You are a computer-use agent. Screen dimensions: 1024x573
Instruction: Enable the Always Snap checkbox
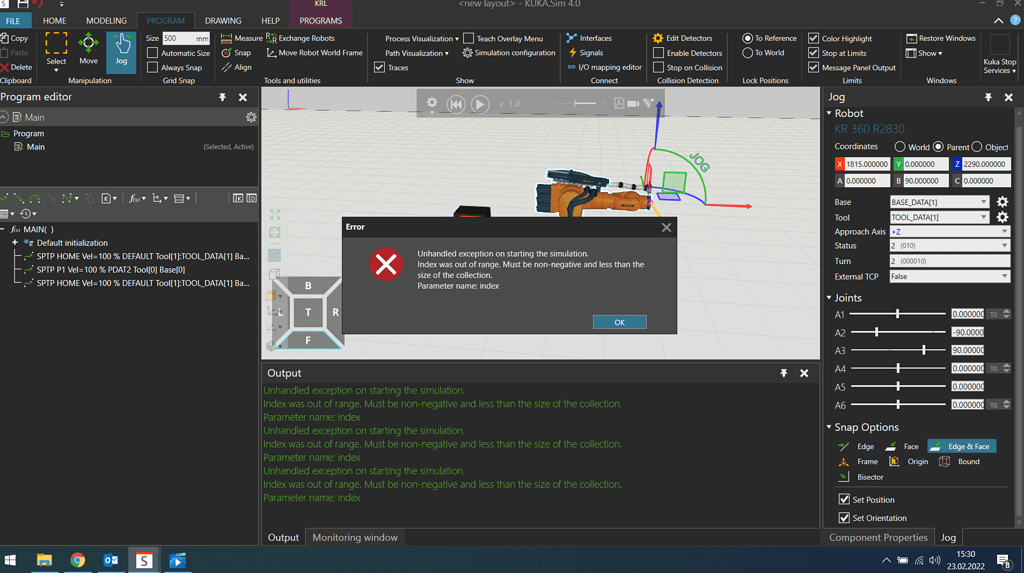(x=153, y=67)
